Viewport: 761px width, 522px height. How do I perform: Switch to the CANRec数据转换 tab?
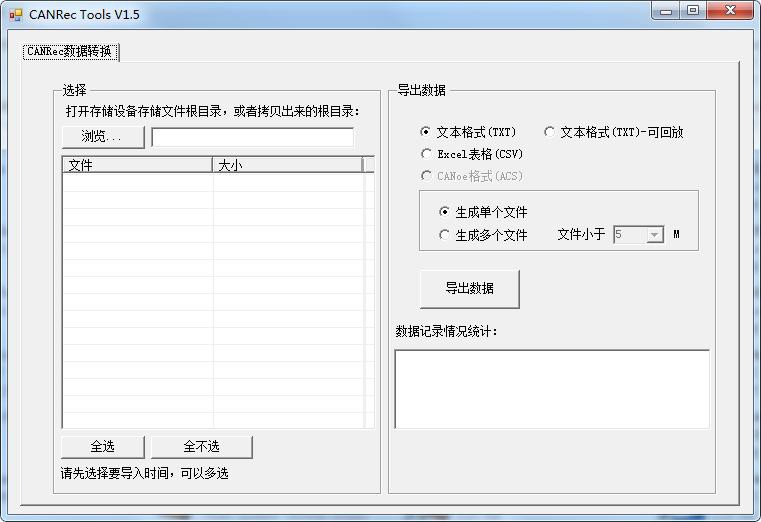click(70, 51)
